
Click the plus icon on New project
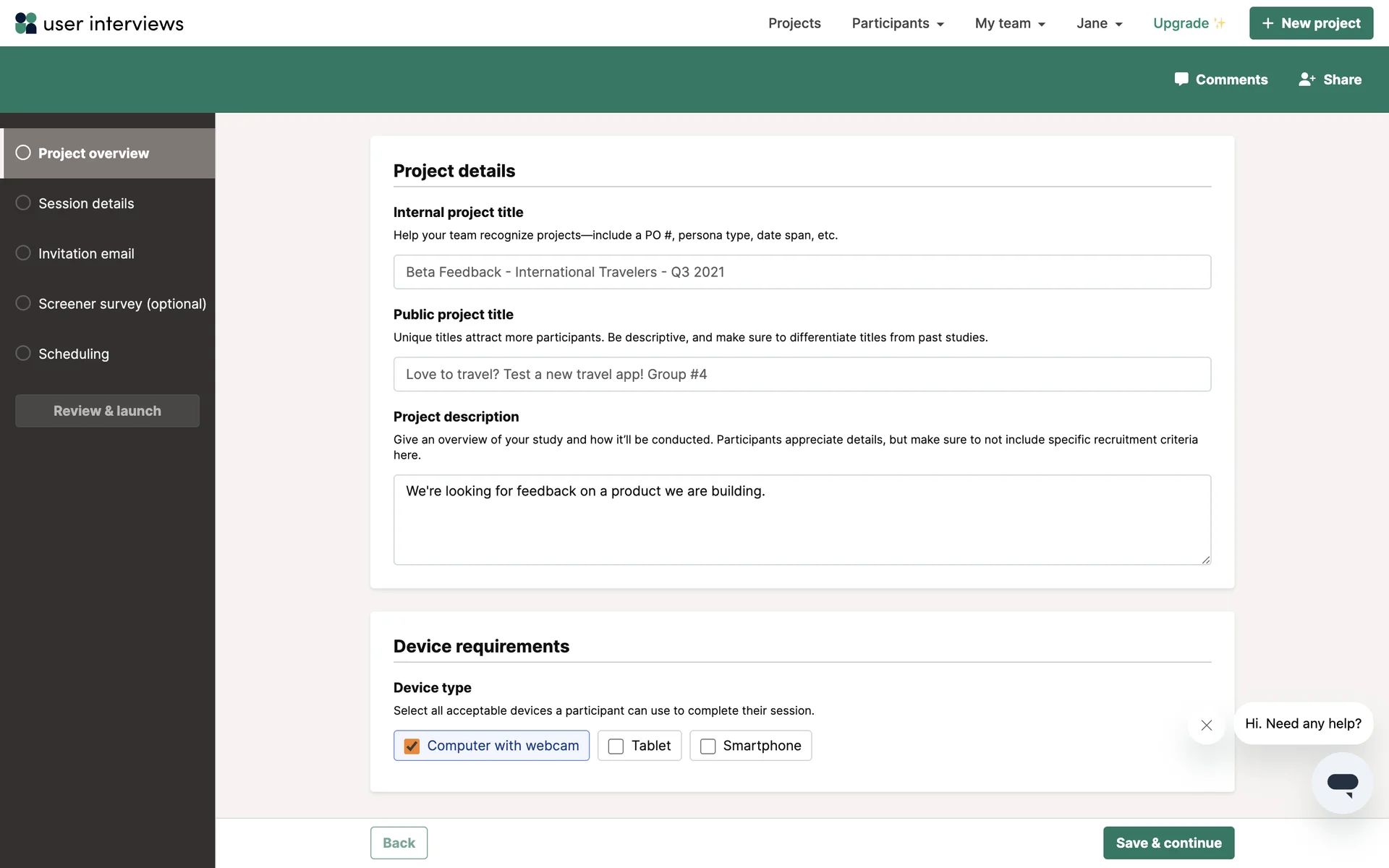tap(1267, 23)
